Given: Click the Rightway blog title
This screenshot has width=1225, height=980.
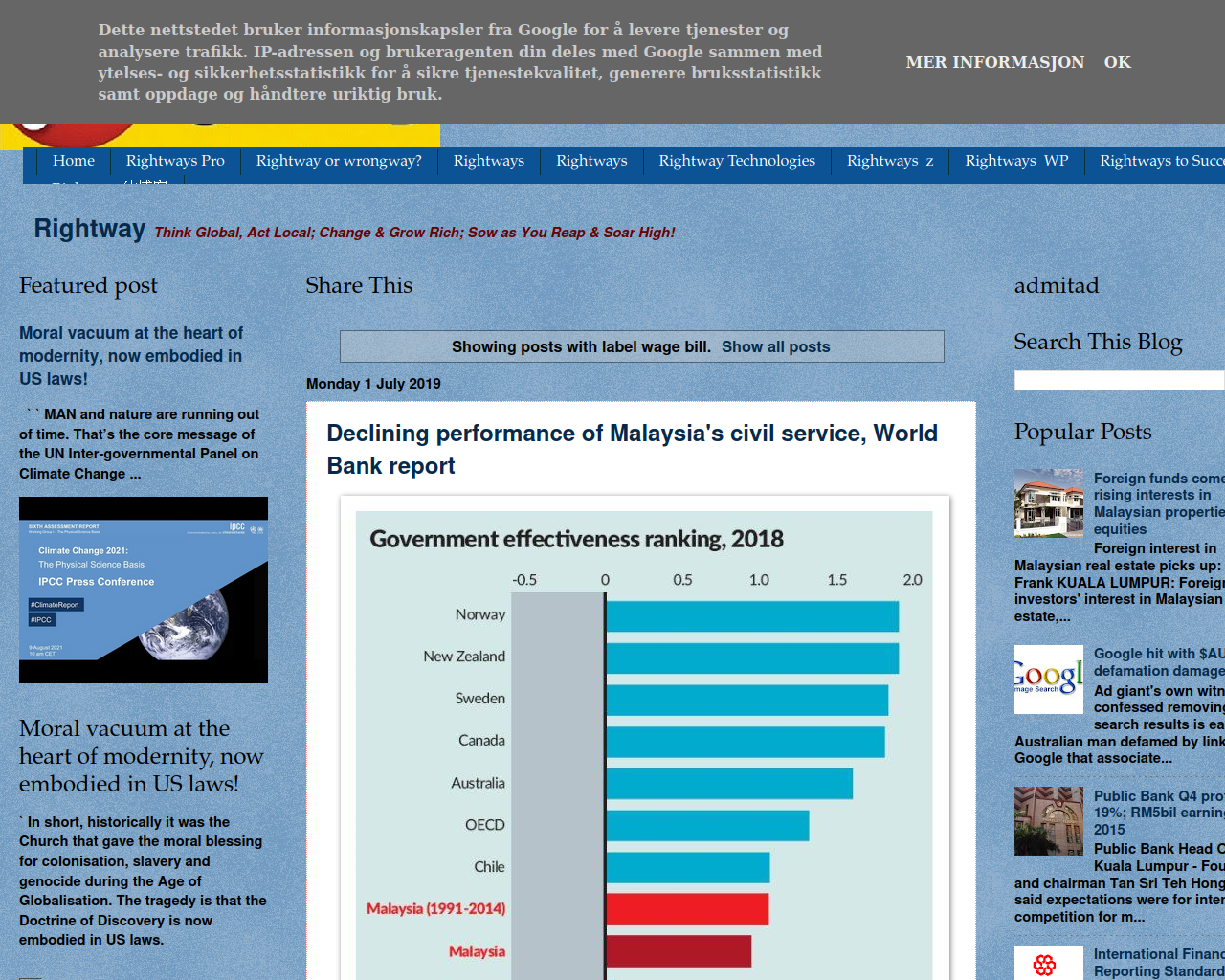Looking at the screenshot, I should click(90, 229).
